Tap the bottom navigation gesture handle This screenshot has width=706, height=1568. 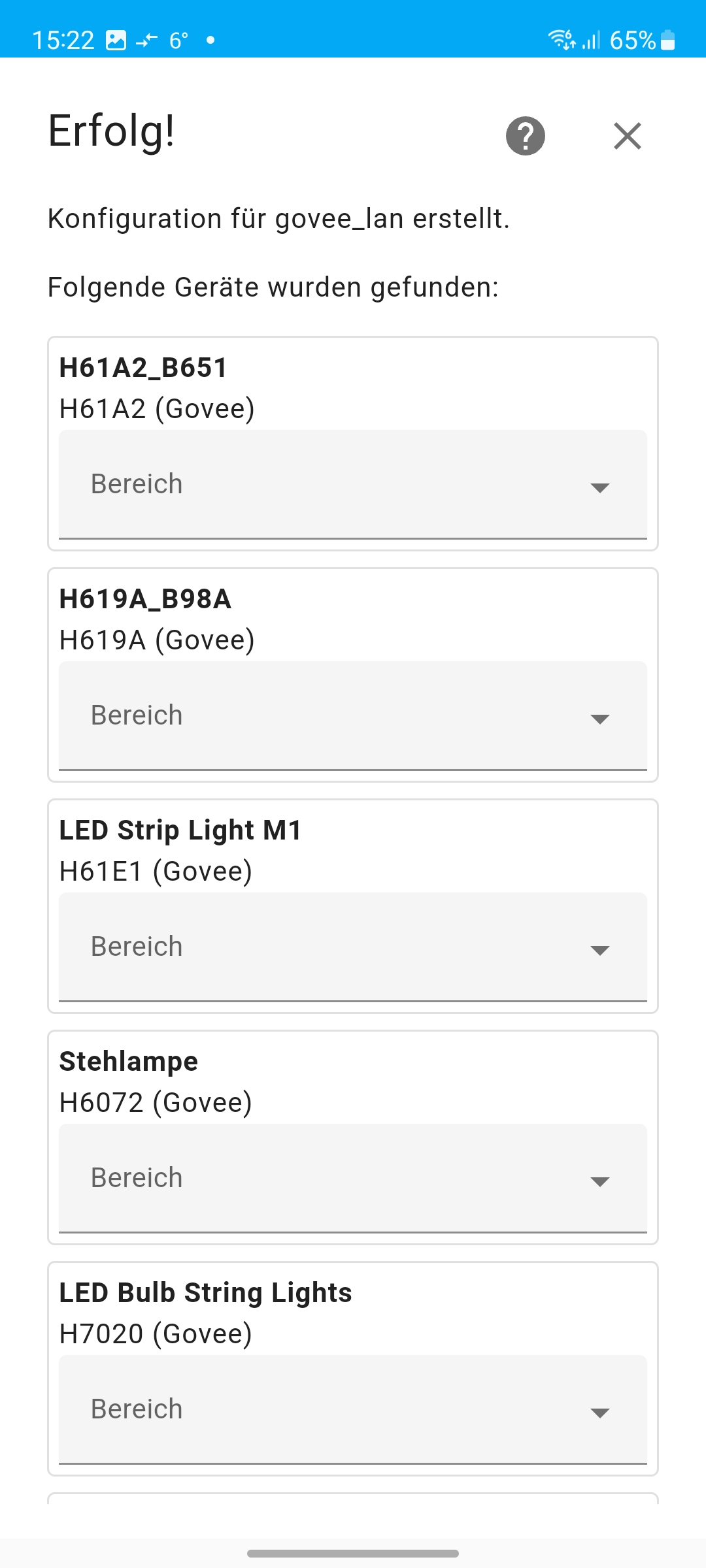coord(353,1553)
